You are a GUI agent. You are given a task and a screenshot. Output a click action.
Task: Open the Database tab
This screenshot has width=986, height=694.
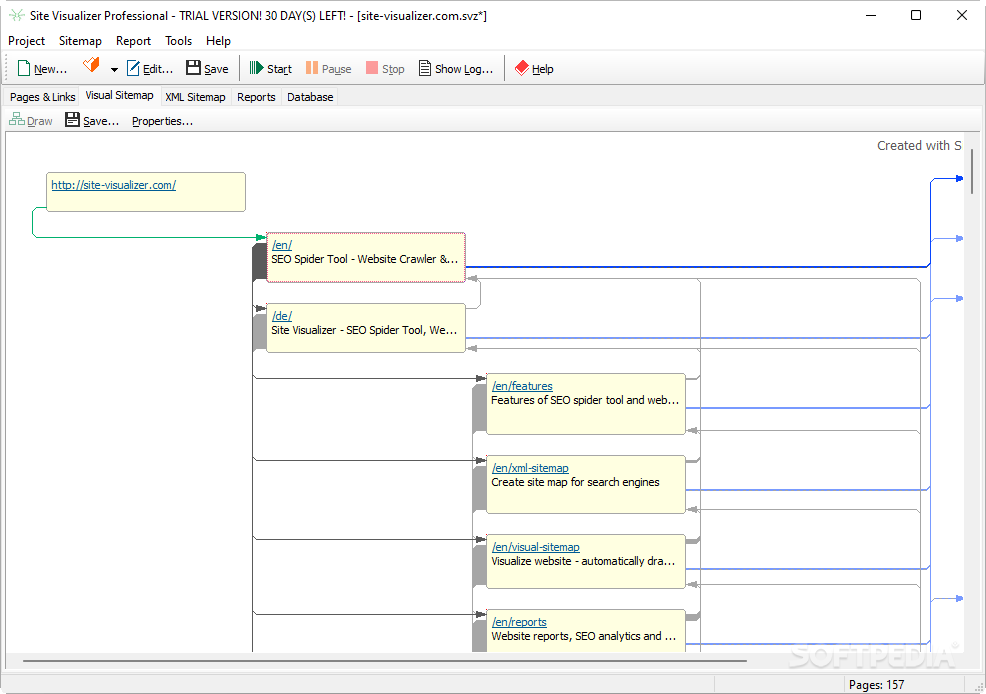coord(310,97)
